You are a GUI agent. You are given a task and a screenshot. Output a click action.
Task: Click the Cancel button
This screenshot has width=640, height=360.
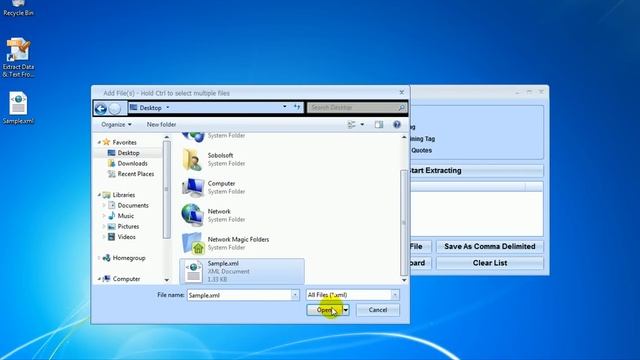378,310
